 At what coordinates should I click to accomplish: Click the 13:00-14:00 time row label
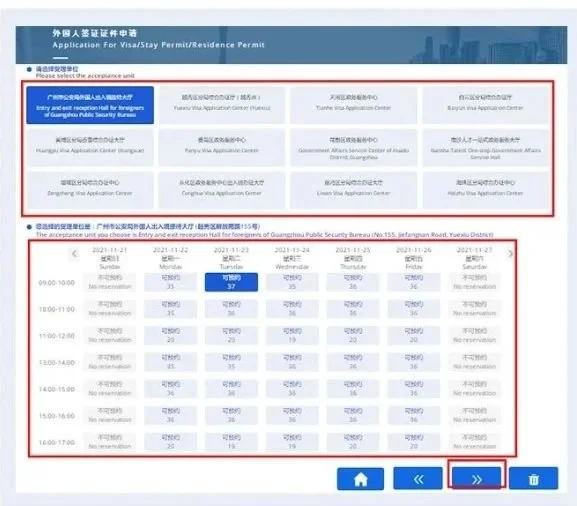point(57,362)
